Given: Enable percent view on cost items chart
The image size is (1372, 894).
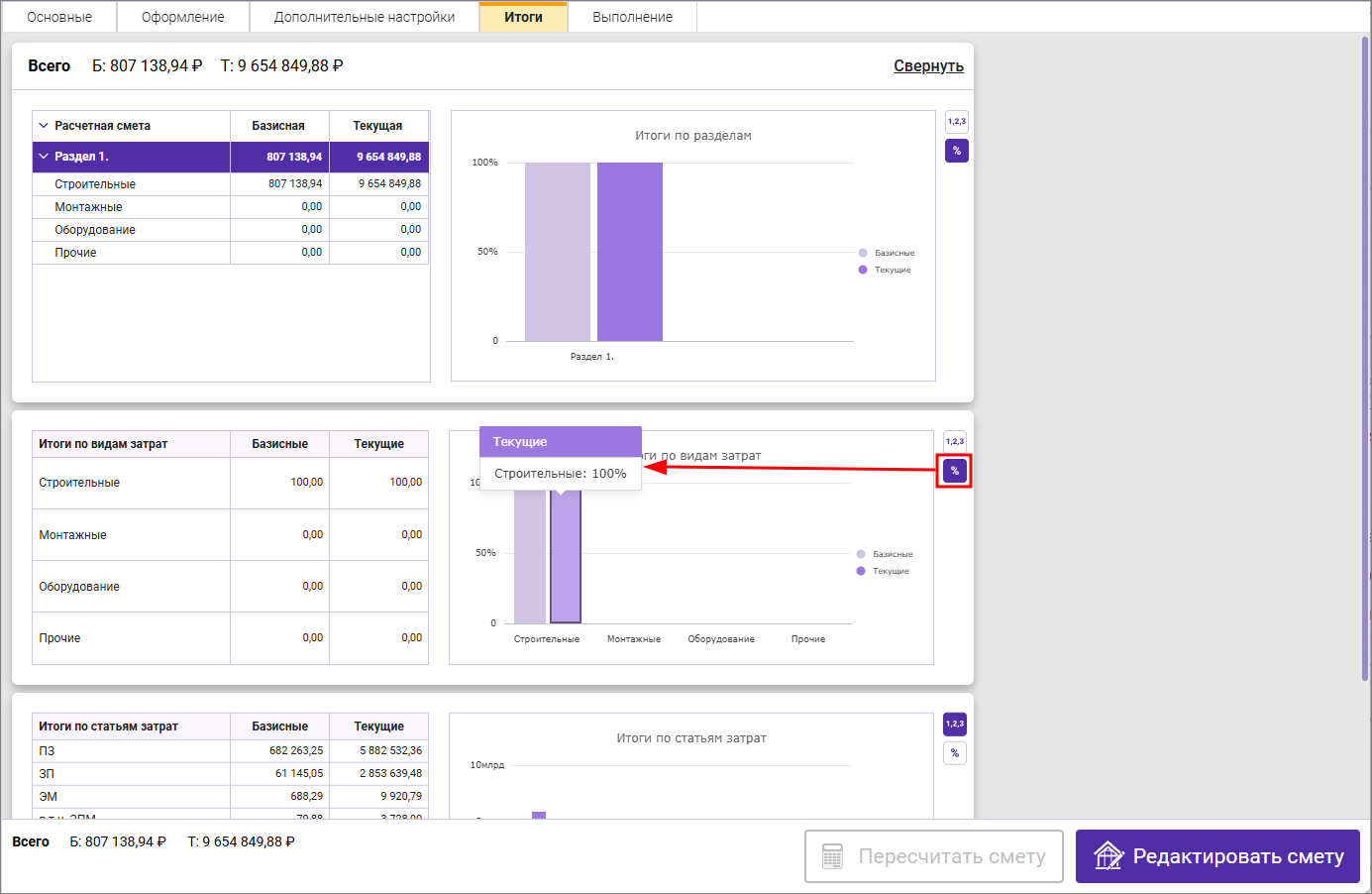Looking at the screenshot, I should coord(954,753).
